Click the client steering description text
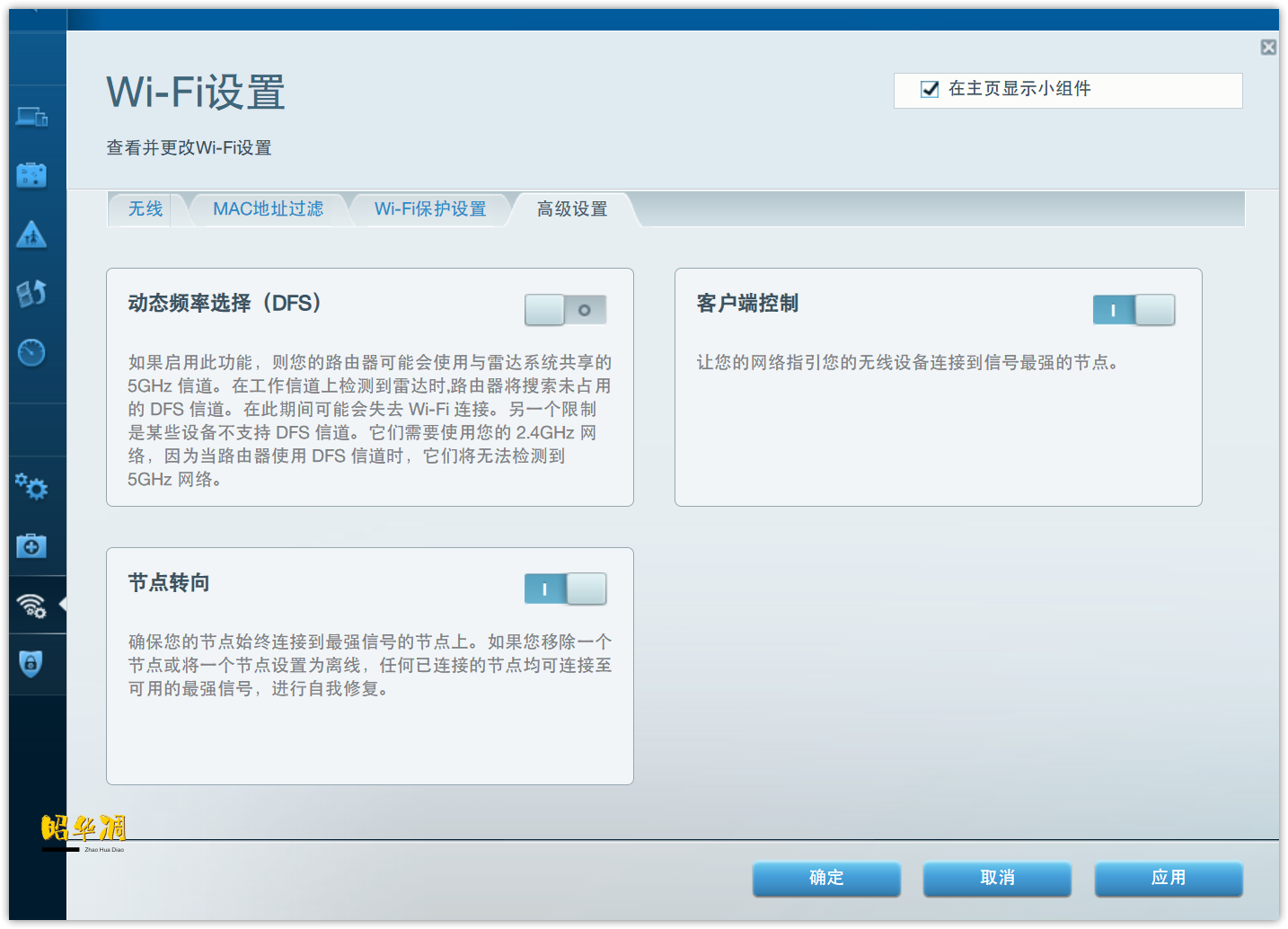This screenshot has height=929, width=1288. (907, 363)
